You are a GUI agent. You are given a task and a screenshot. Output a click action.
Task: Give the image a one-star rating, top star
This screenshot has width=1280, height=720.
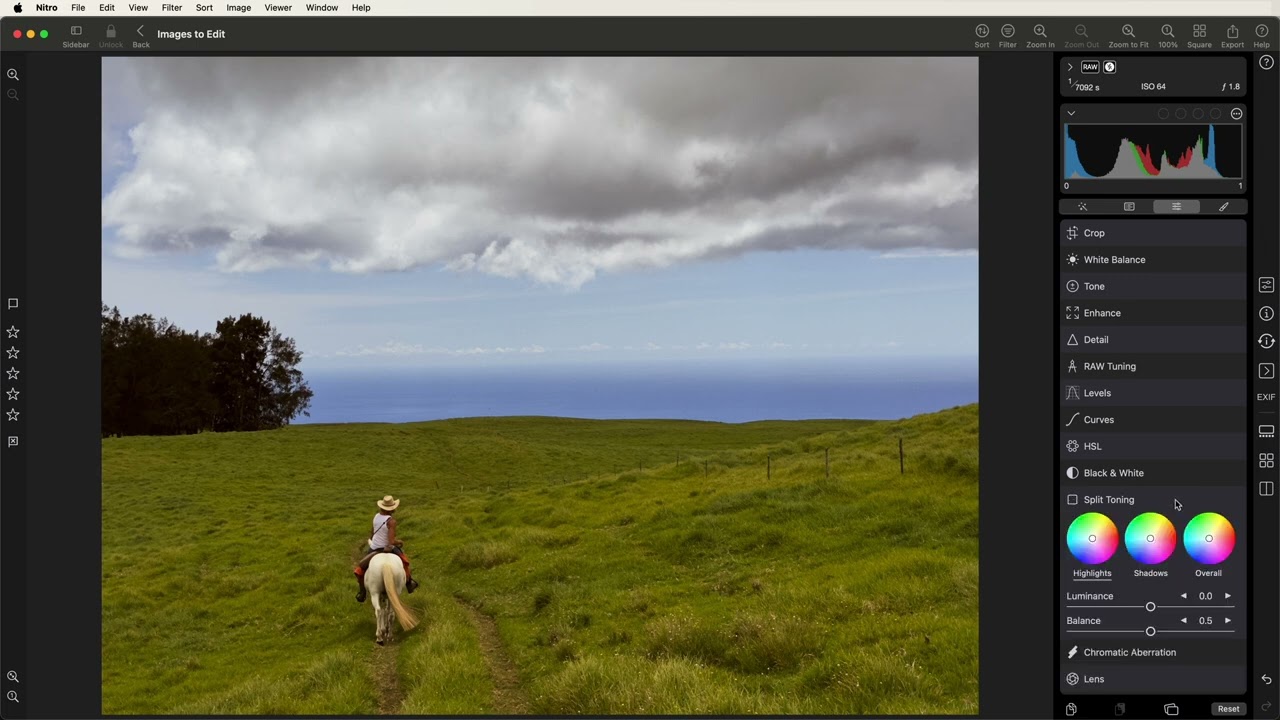pyautogui.click(x=13, y=332)
